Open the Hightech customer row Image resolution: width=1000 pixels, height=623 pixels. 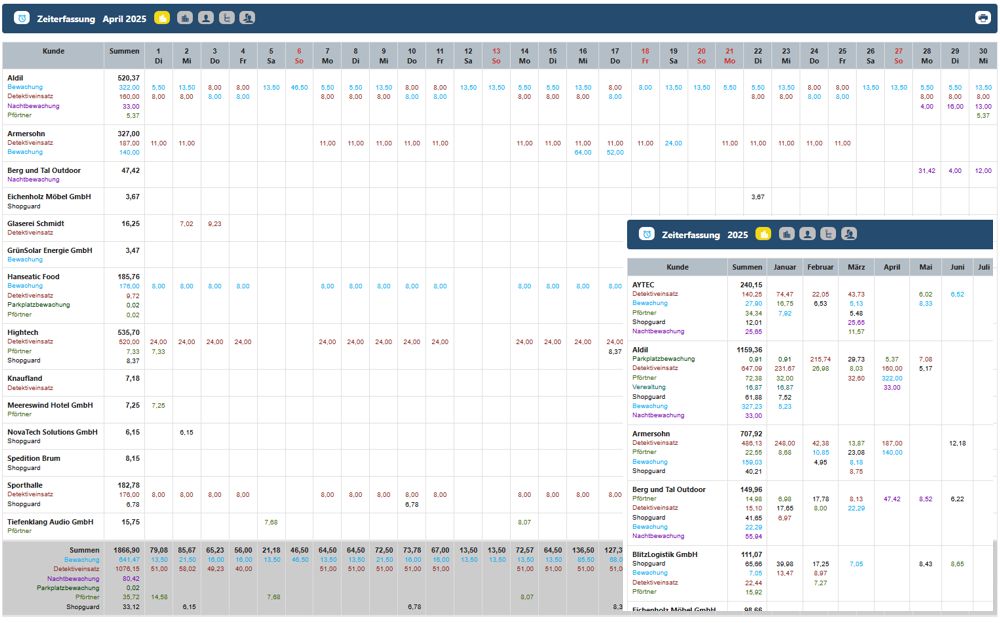coord(23,331)
